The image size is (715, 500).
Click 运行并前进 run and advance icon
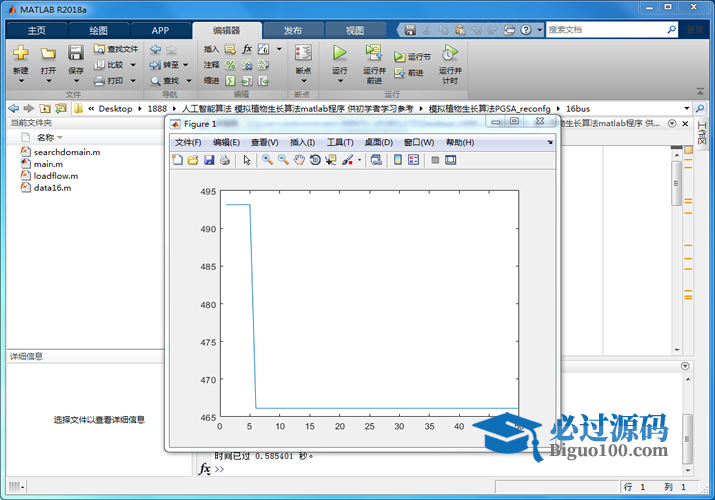click(x=374, y=53)
